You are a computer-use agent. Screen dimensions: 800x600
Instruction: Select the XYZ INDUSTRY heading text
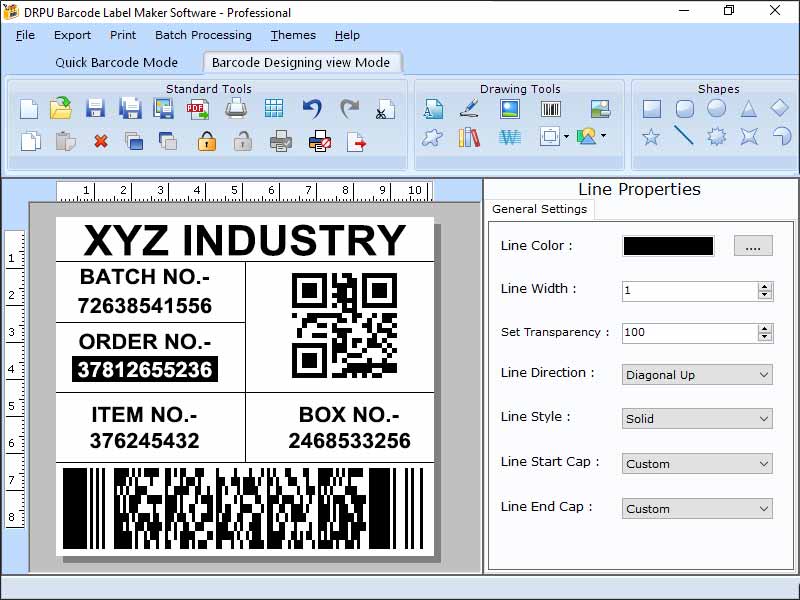[x=245, y=240]
